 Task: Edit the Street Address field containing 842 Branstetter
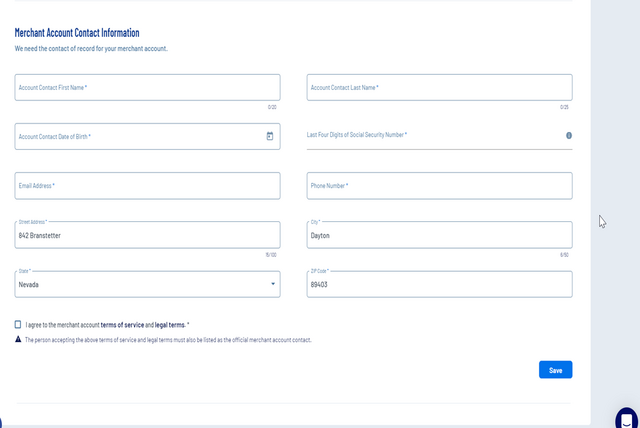(x=147, y=235)
